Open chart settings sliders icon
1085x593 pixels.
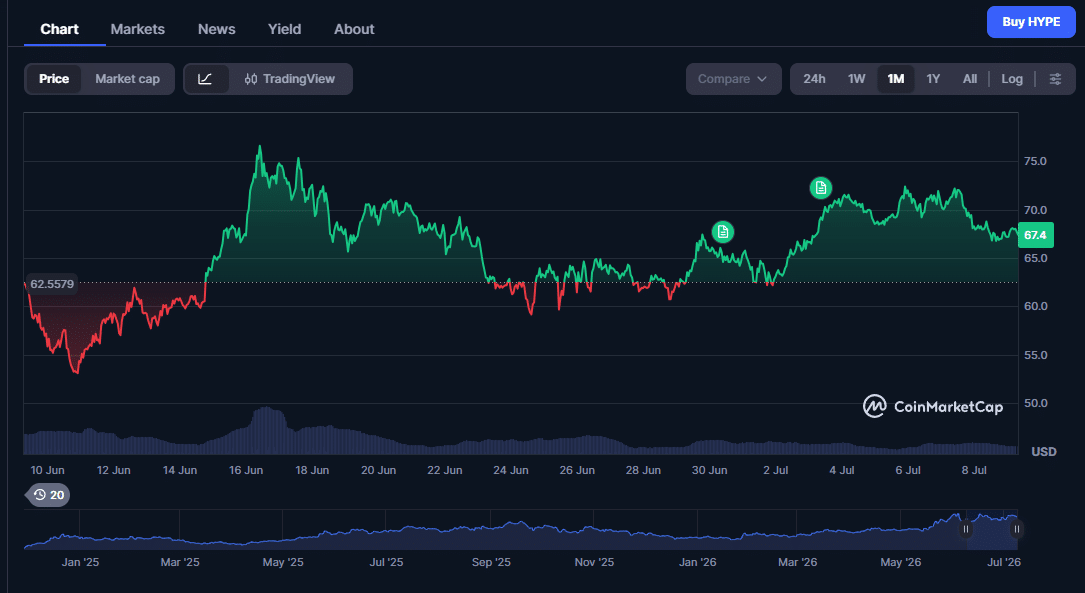1055,79
